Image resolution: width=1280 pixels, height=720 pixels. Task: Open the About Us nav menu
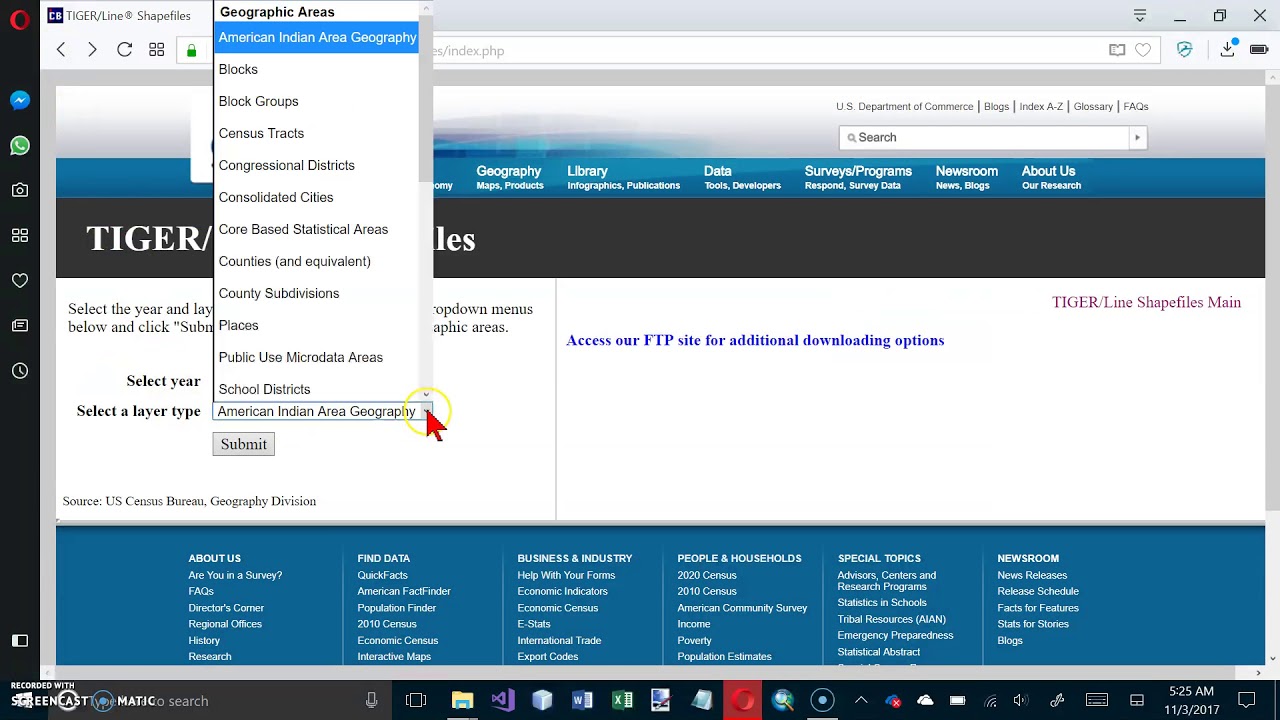click(x=1051, y=177)
